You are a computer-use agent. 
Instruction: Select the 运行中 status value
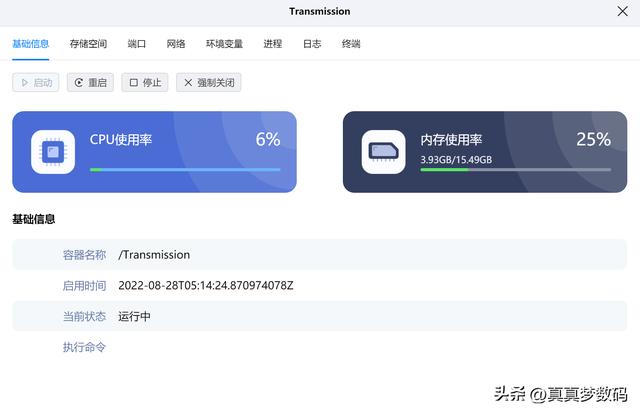click(134, 316)
